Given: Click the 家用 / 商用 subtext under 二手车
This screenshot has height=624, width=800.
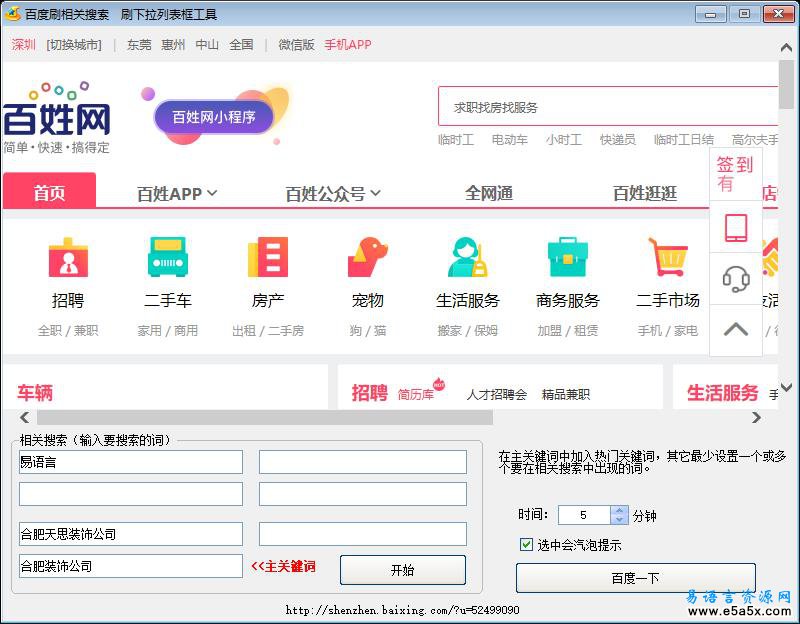Looking at the screenshot, I should [x=168, y=331].
